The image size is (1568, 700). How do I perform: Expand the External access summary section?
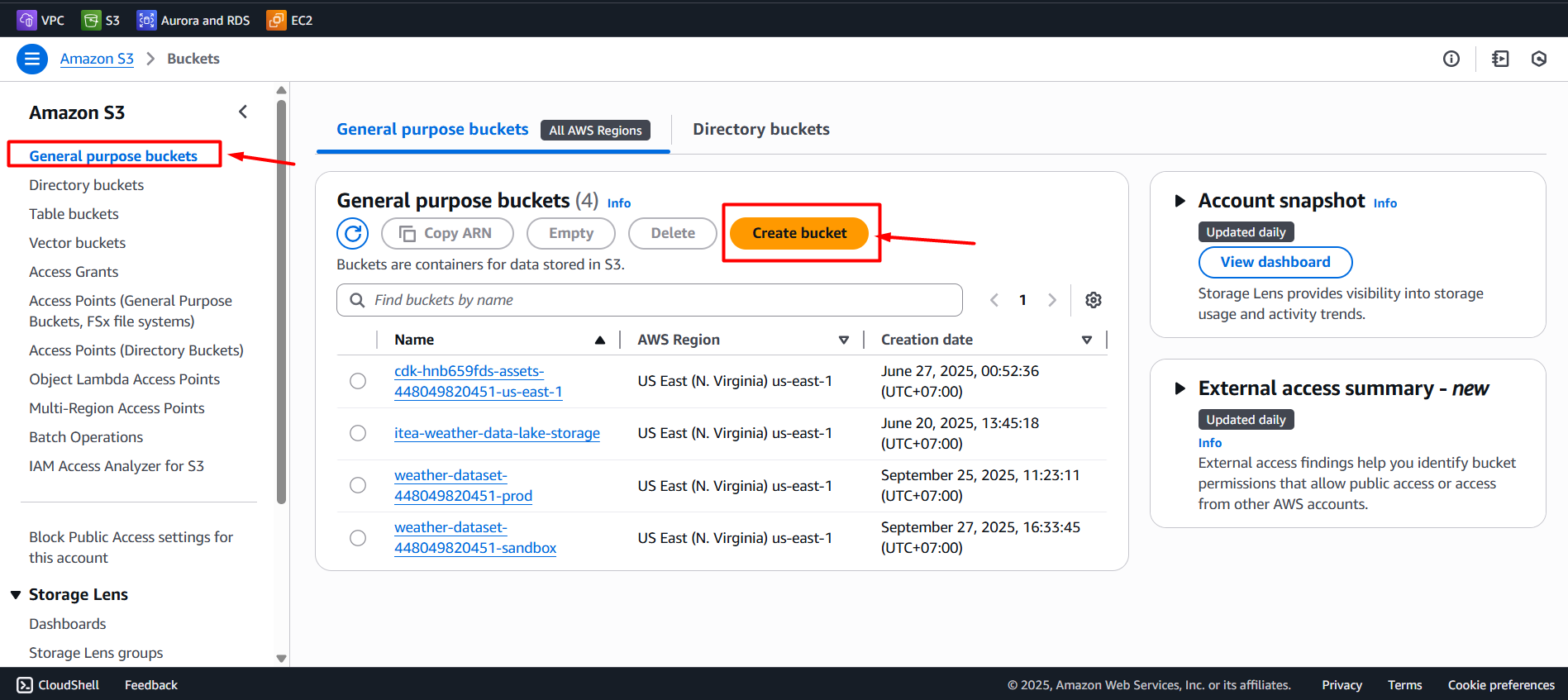(1180, 388)
